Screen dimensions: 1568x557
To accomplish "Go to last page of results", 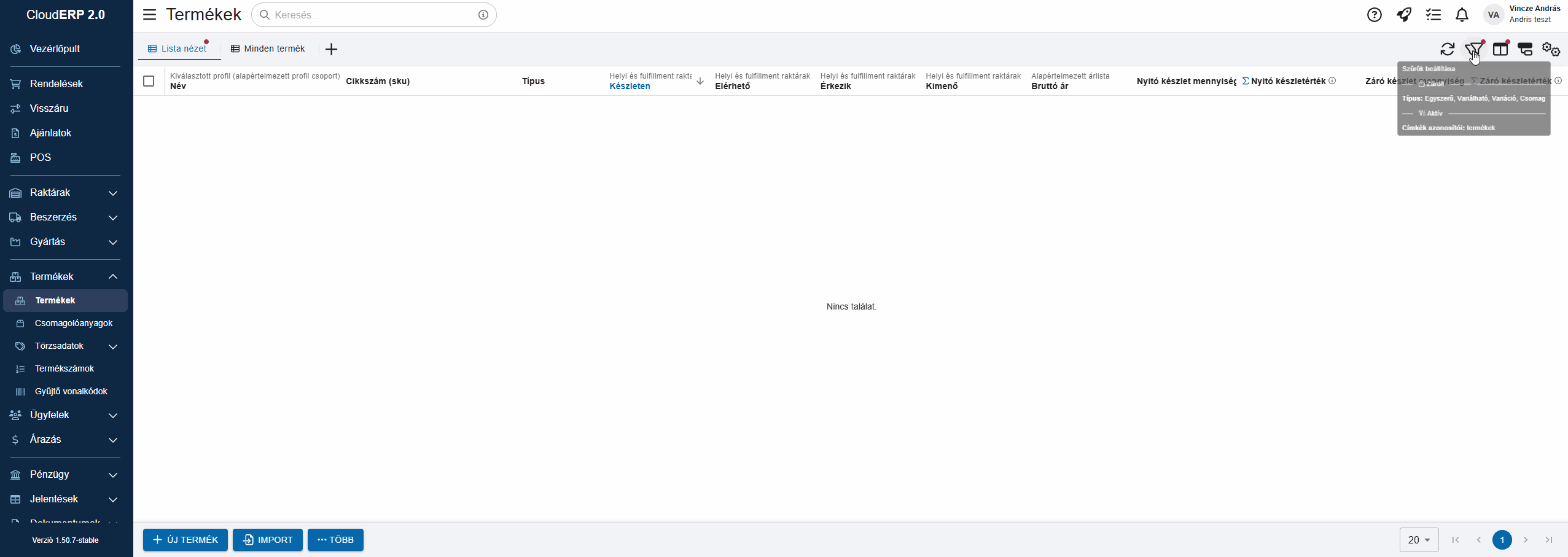I will tap(1549, 540).
